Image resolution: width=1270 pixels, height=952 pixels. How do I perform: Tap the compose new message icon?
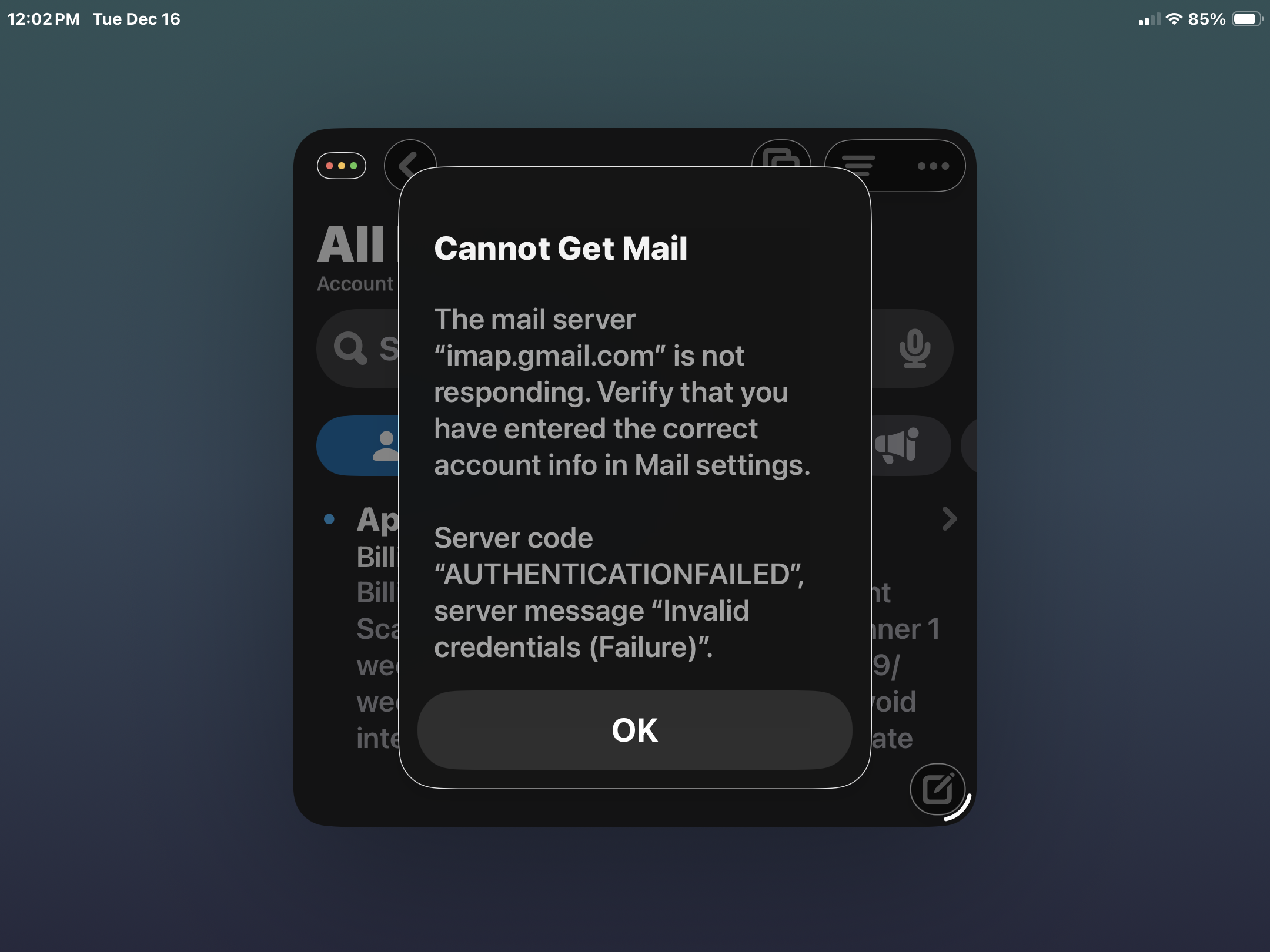click(x=937, y=789)
